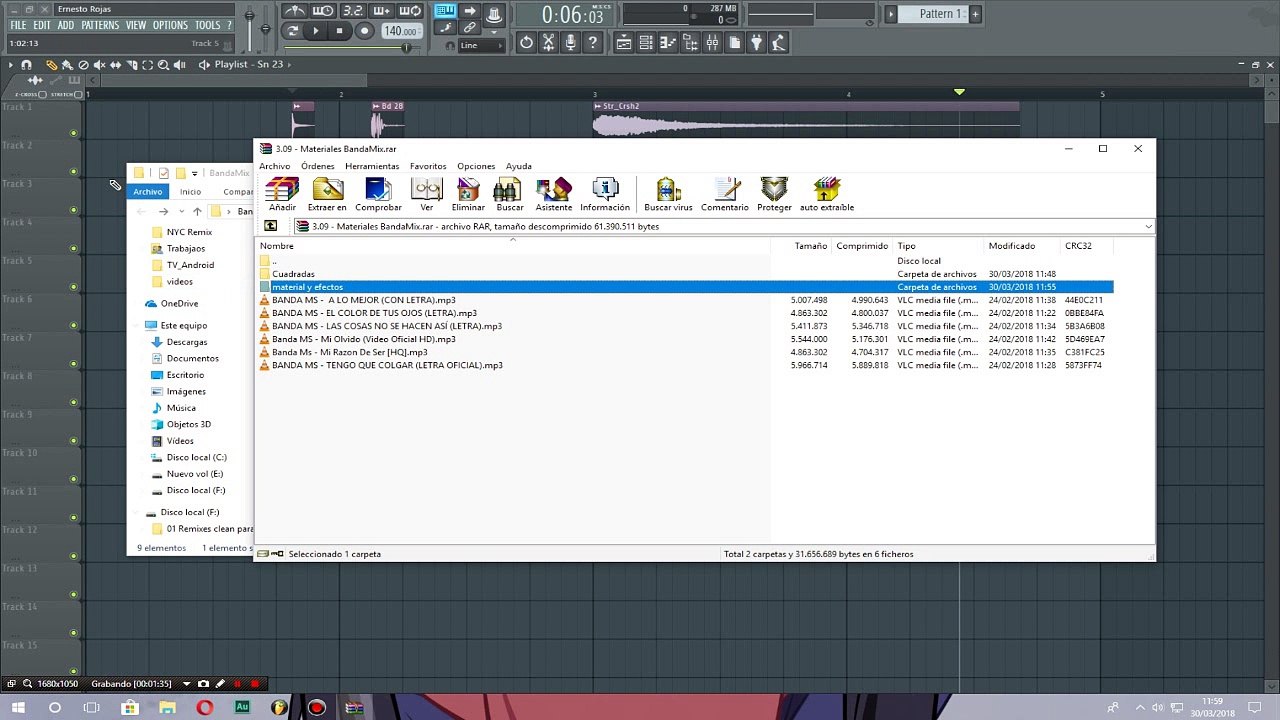Screen dimensions: 1280x720
Task: Toggle the Track 5 mute switch
Action: coord(73,287)
